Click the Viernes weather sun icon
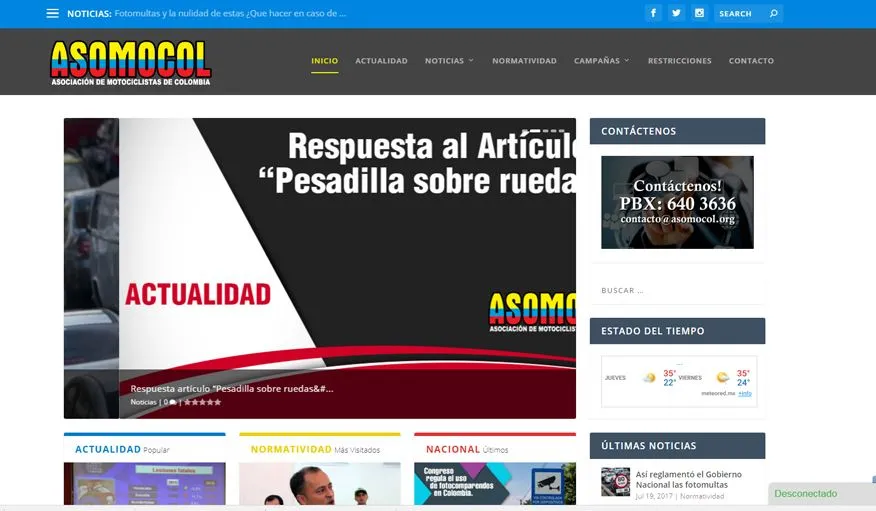876x511 pixels. [722, 378]
